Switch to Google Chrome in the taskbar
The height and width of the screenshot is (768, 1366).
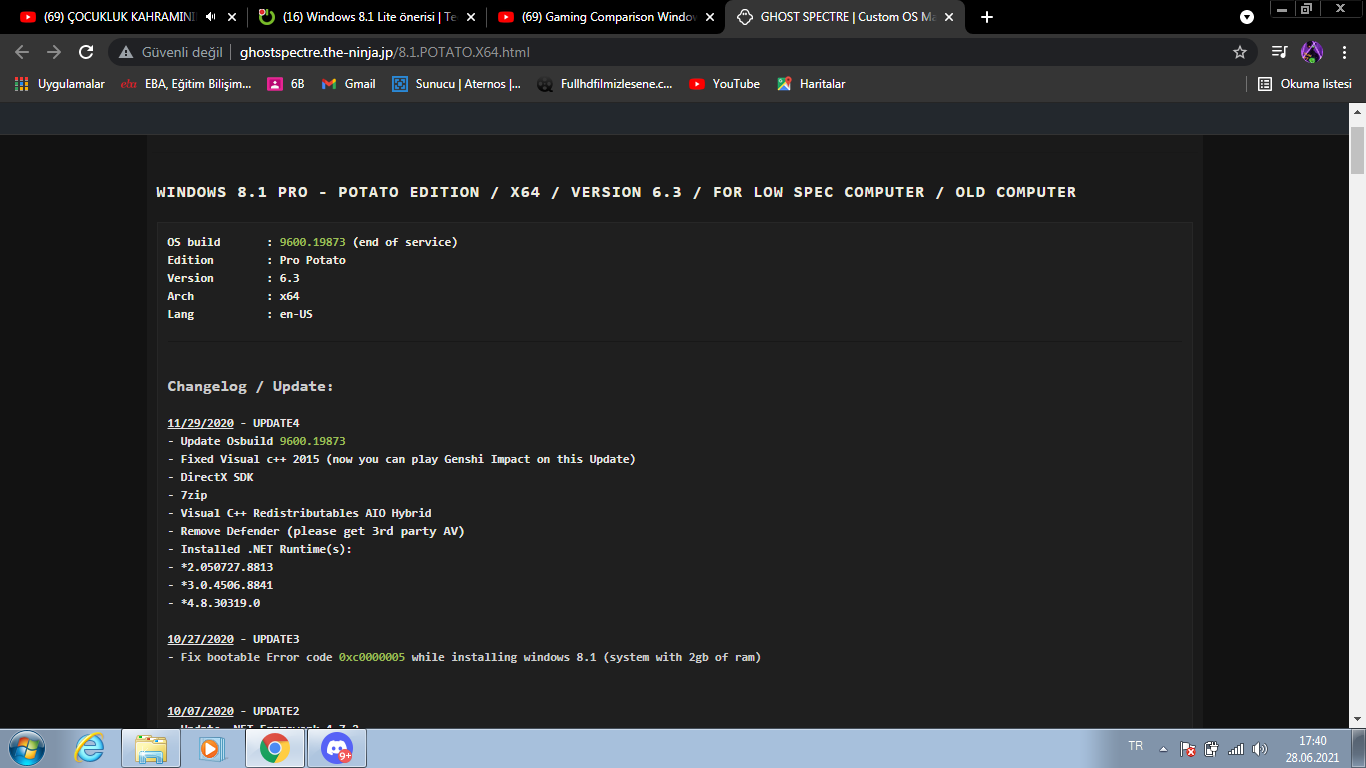(x=274, y=748)
